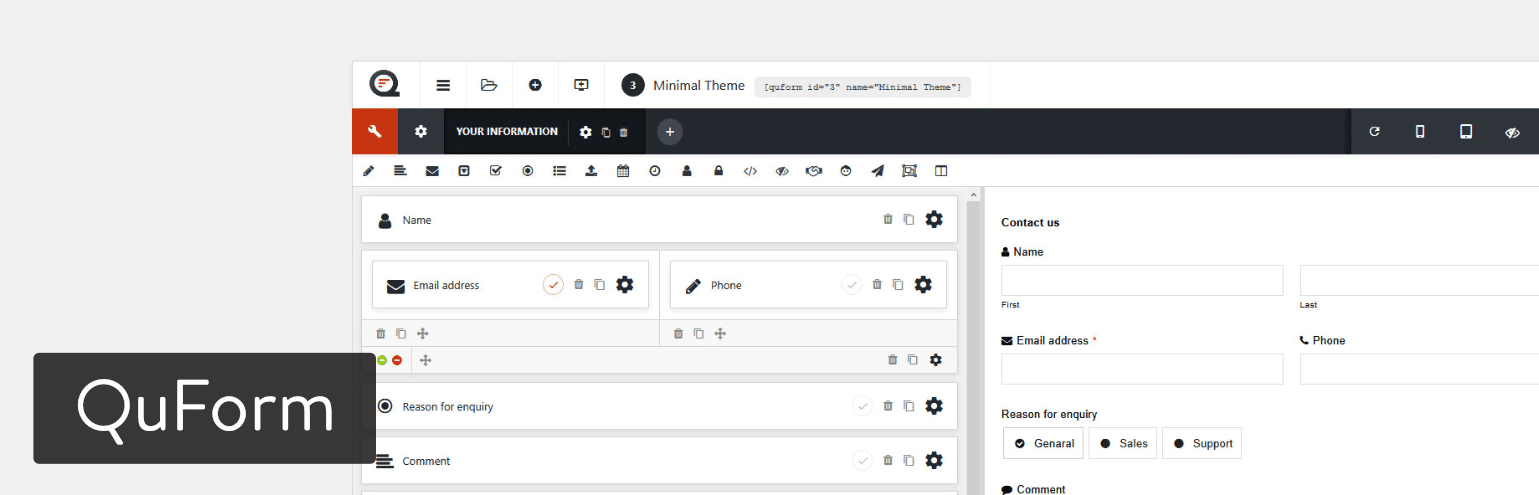This screenshot has width=1539, height=495.
Task: Open settings gear for Name field
Action: (x=934, y=220)
